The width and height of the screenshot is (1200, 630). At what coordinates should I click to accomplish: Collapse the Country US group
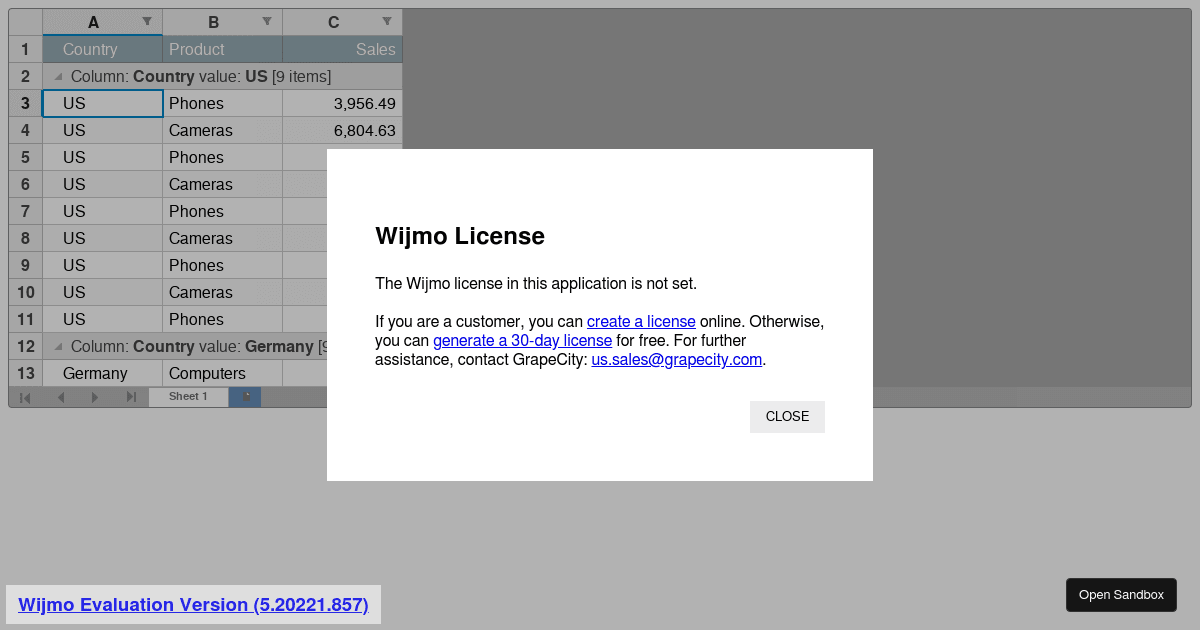[58, 76]
